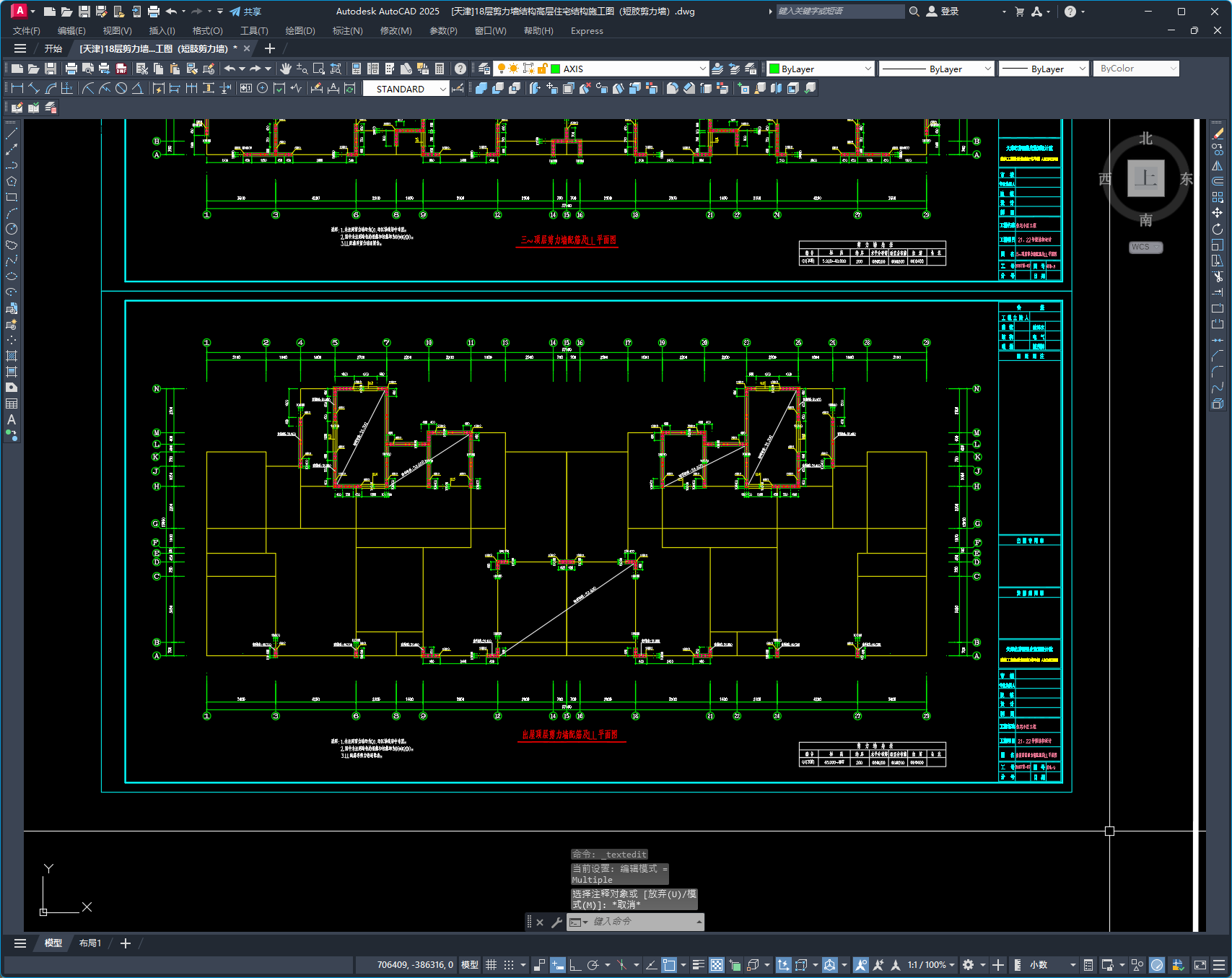
Task: Select the Rotate modify tool
Action: (x=1218, y=229)
